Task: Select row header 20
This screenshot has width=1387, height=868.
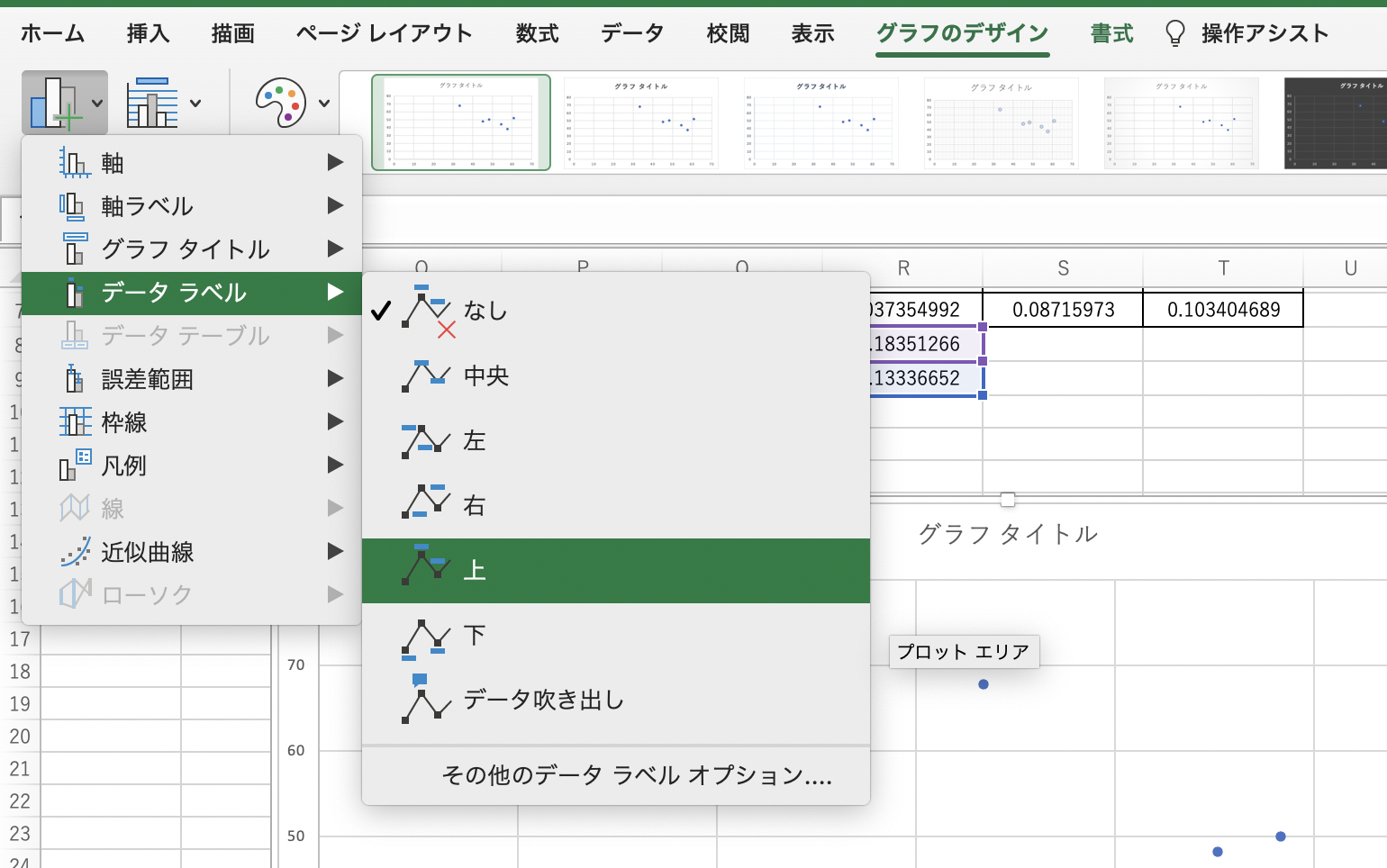Action: tap(20, 737)
